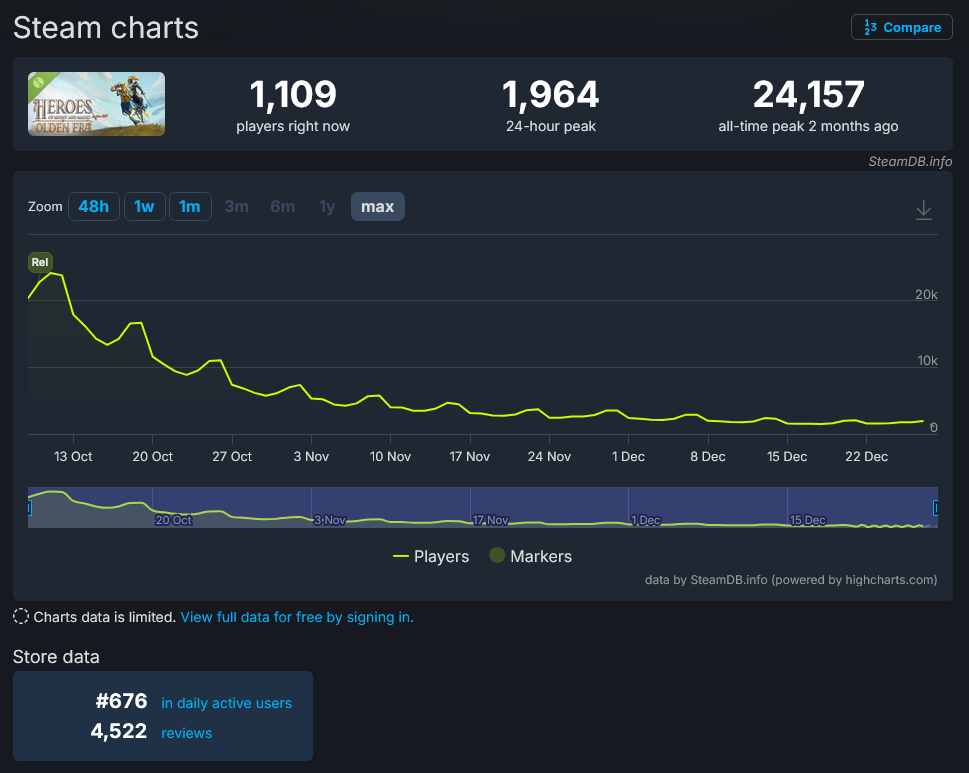The height and width of the screenshot is (773, 969).
Task: Click the limited data dashed circle icon
Action: point(21,617)
